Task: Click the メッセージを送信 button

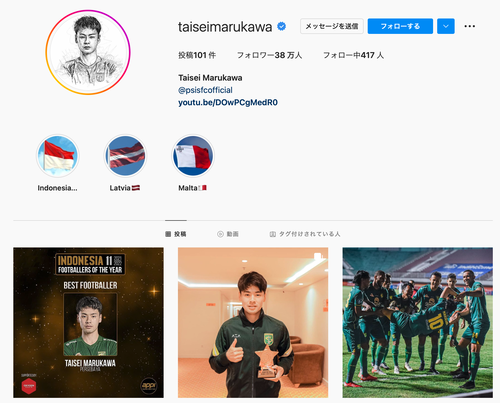Action: coord(332,26)
